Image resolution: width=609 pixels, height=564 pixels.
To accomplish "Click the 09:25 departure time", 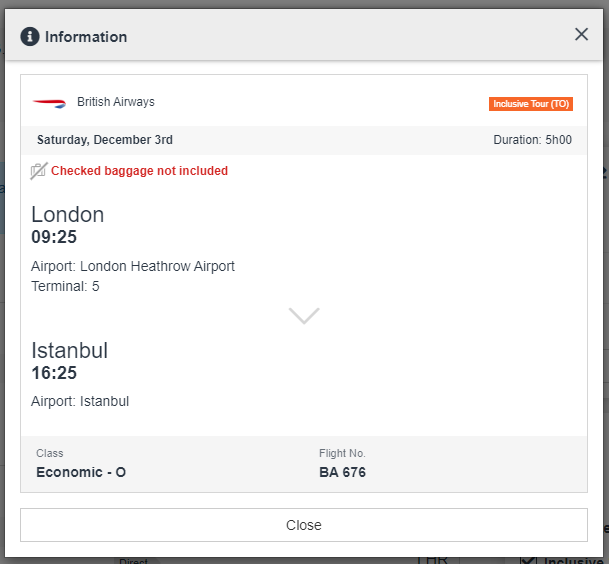I will (54, 237).
